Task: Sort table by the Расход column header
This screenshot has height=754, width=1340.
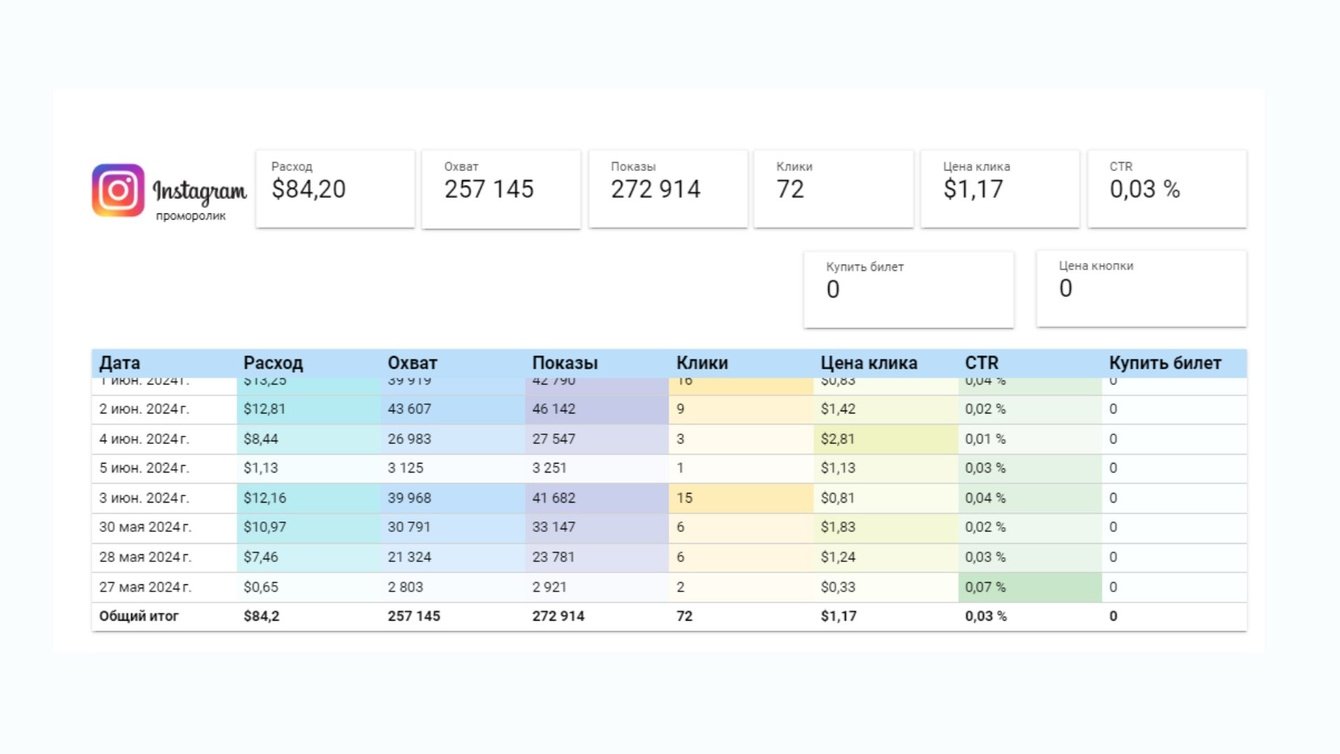Action: (x=273, y=363)
